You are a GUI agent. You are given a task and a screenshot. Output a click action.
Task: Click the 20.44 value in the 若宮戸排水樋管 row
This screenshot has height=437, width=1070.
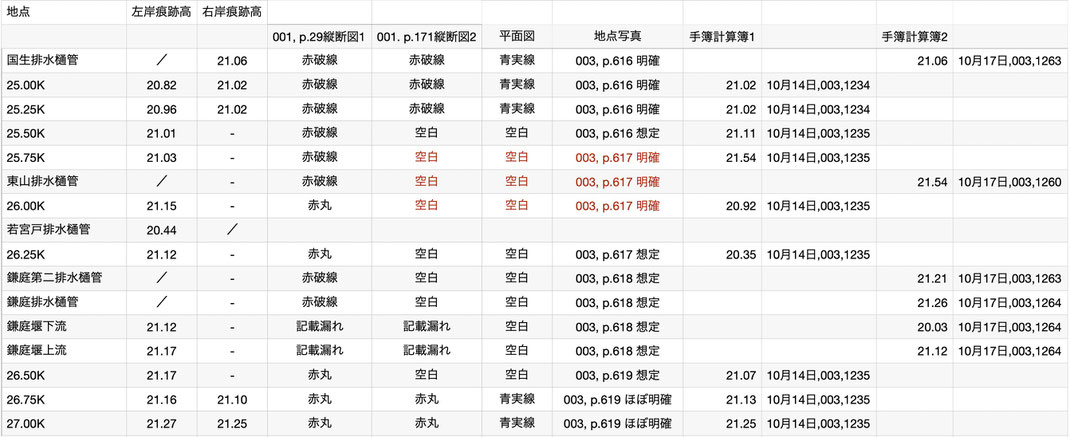[x=162, y=230]
